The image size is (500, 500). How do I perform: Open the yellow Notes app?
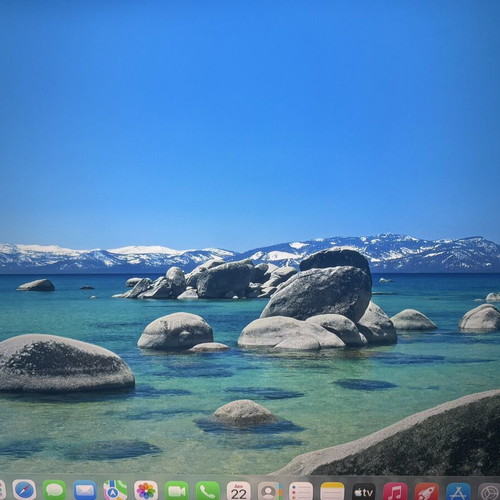pyautogui.click(x=332, y=491)
